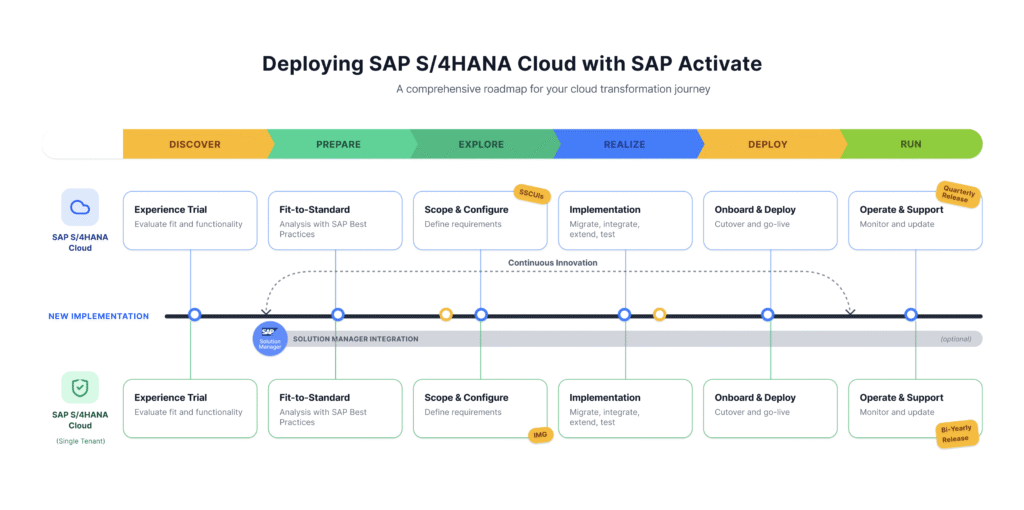Click the IMG badge on lower Scope & Configure
Viewport: 1024px width, 510px height.
541,435
